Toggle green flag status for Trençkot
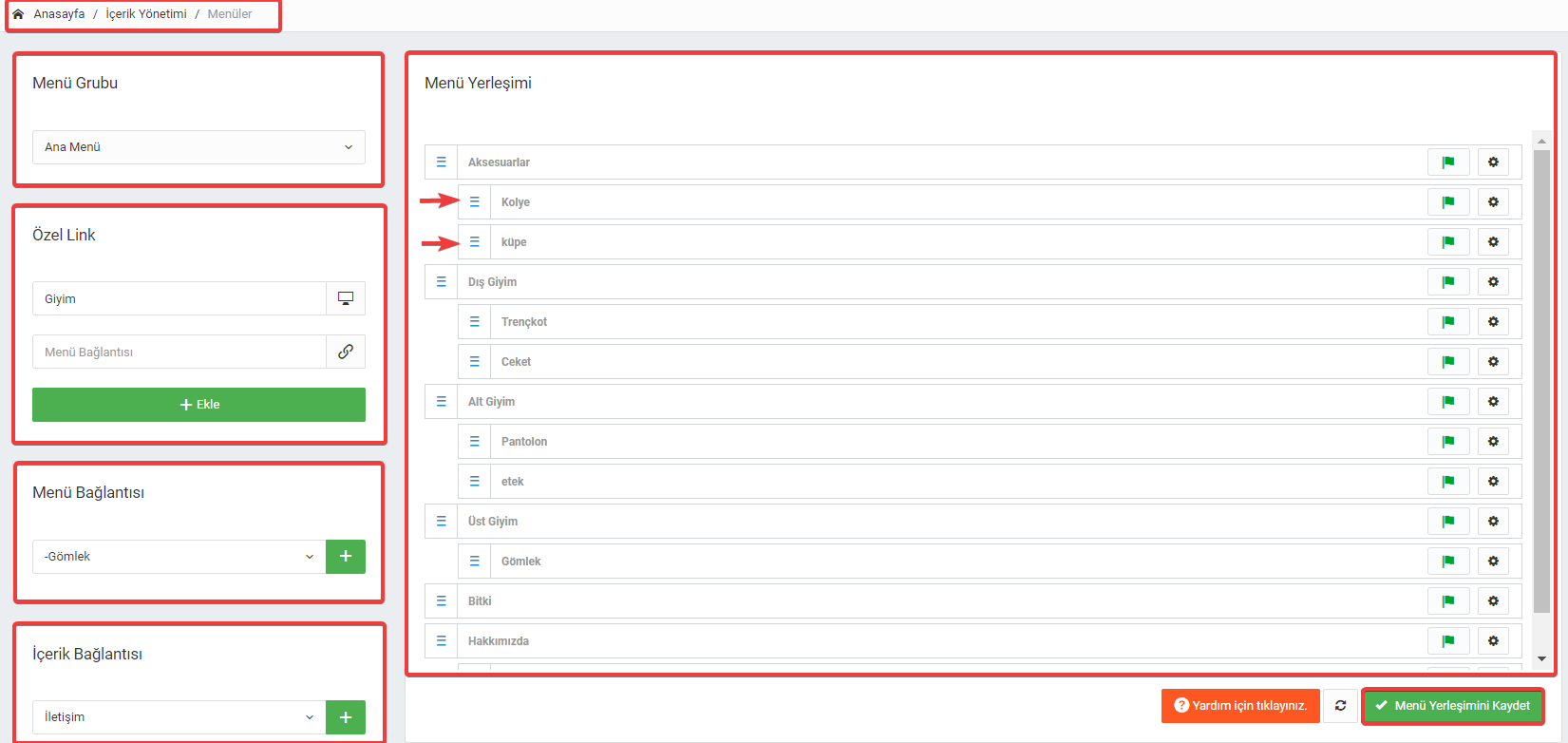Viewport: 1568px width, 743px height. [x=1448, y=322]
